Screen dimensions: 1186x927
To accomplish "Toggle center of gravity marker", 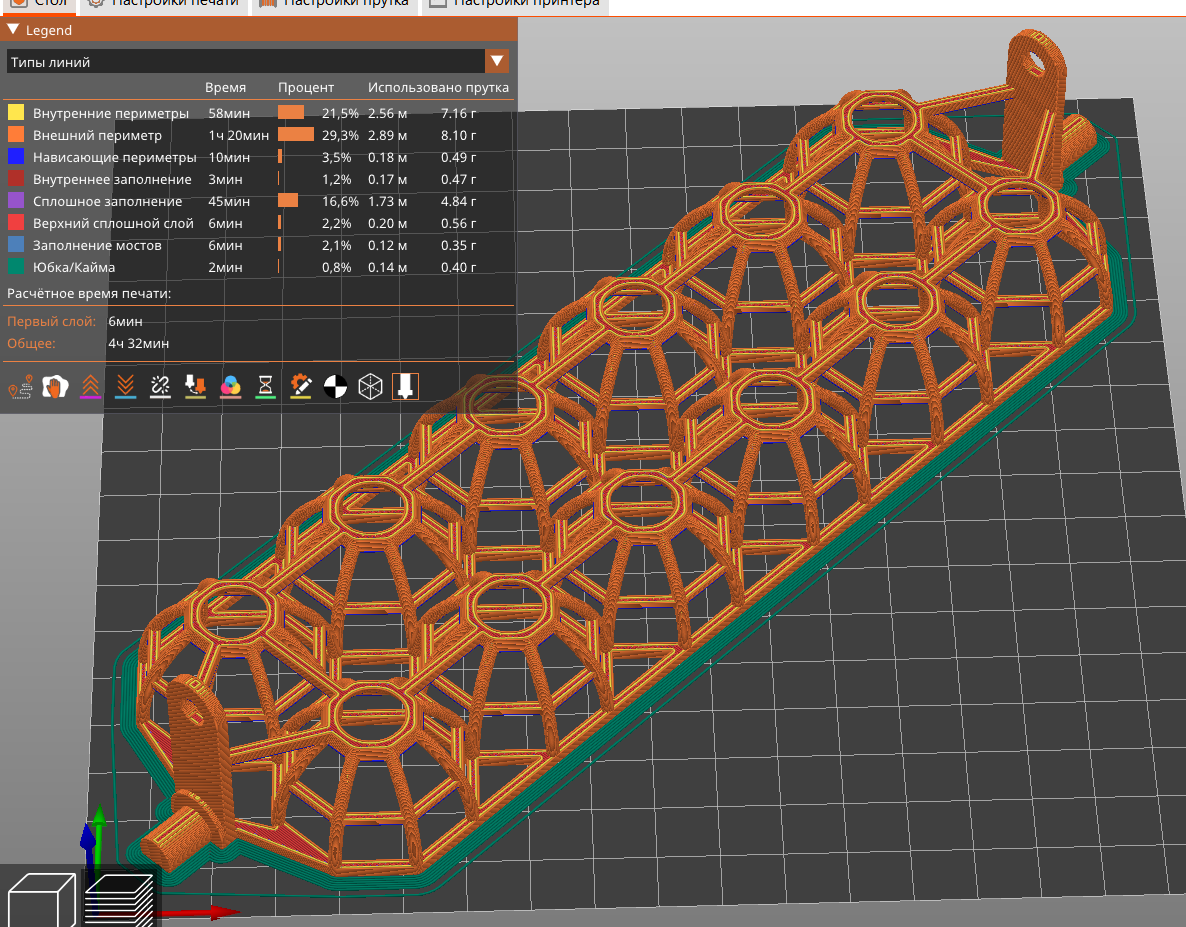I will 335,385.
